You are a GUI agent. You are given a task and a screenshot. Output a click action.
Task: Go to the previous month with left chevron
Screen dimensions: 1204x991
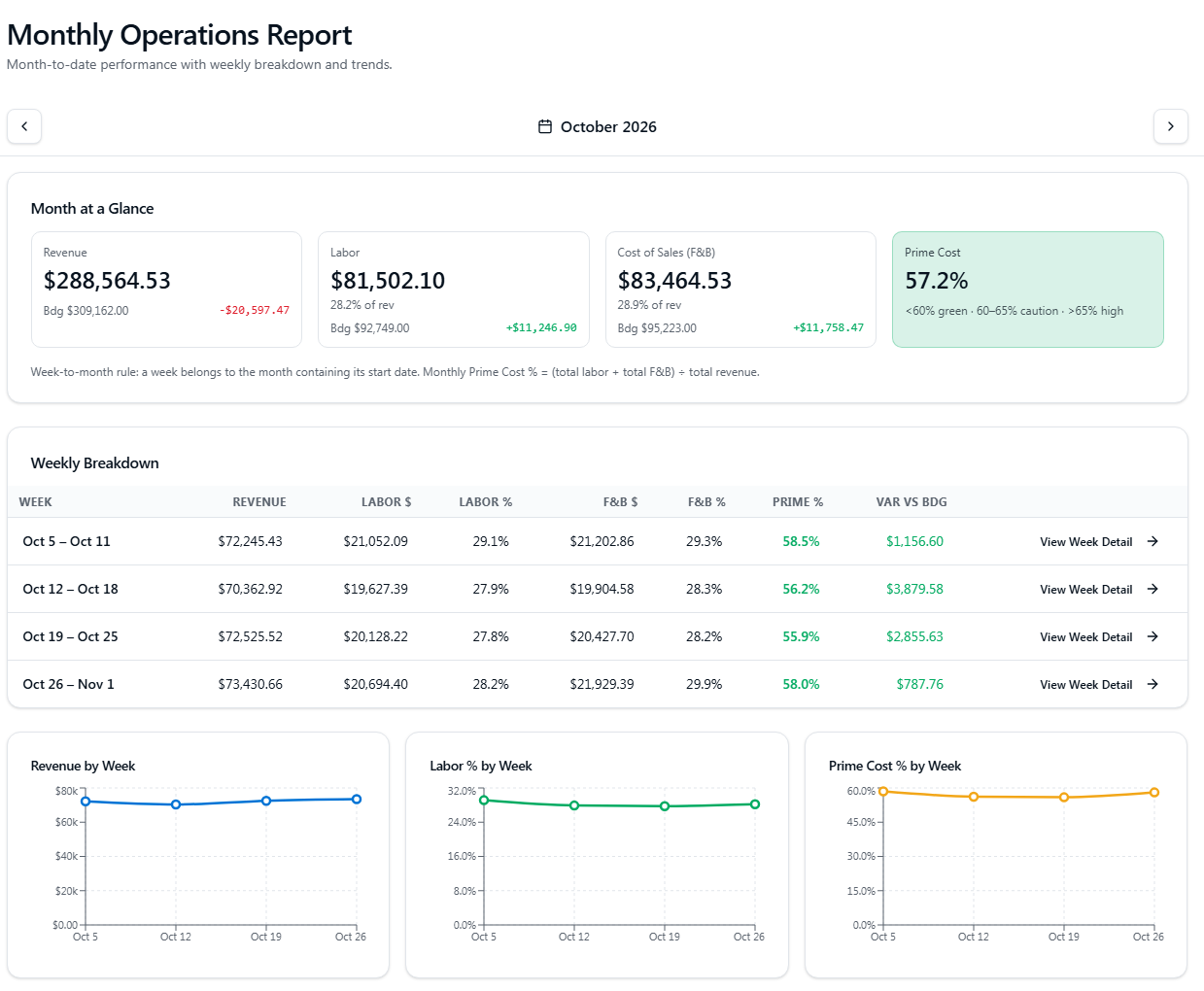tap(24, 126)
